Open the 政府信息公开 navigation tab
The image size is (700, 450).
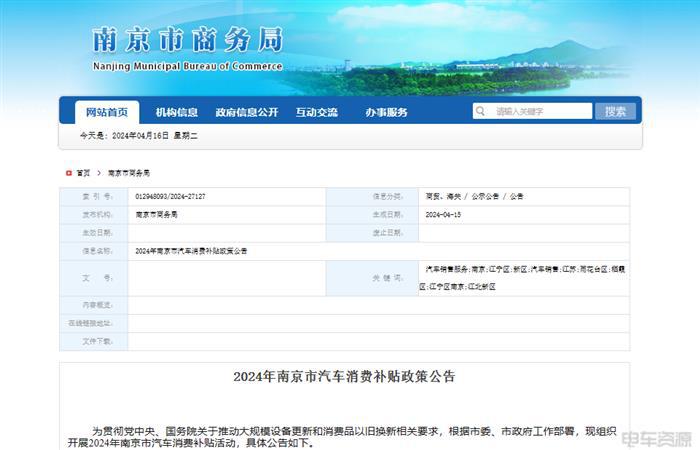click(x=246, y=112)
